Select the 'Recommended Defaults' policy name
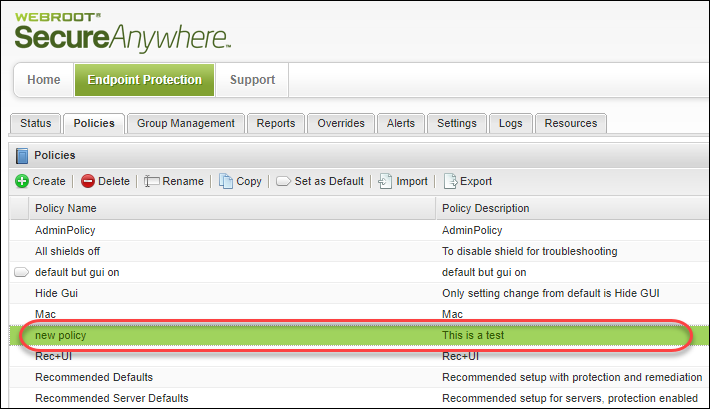Screen dimensions: 710x409 click(x=94, y=377)
